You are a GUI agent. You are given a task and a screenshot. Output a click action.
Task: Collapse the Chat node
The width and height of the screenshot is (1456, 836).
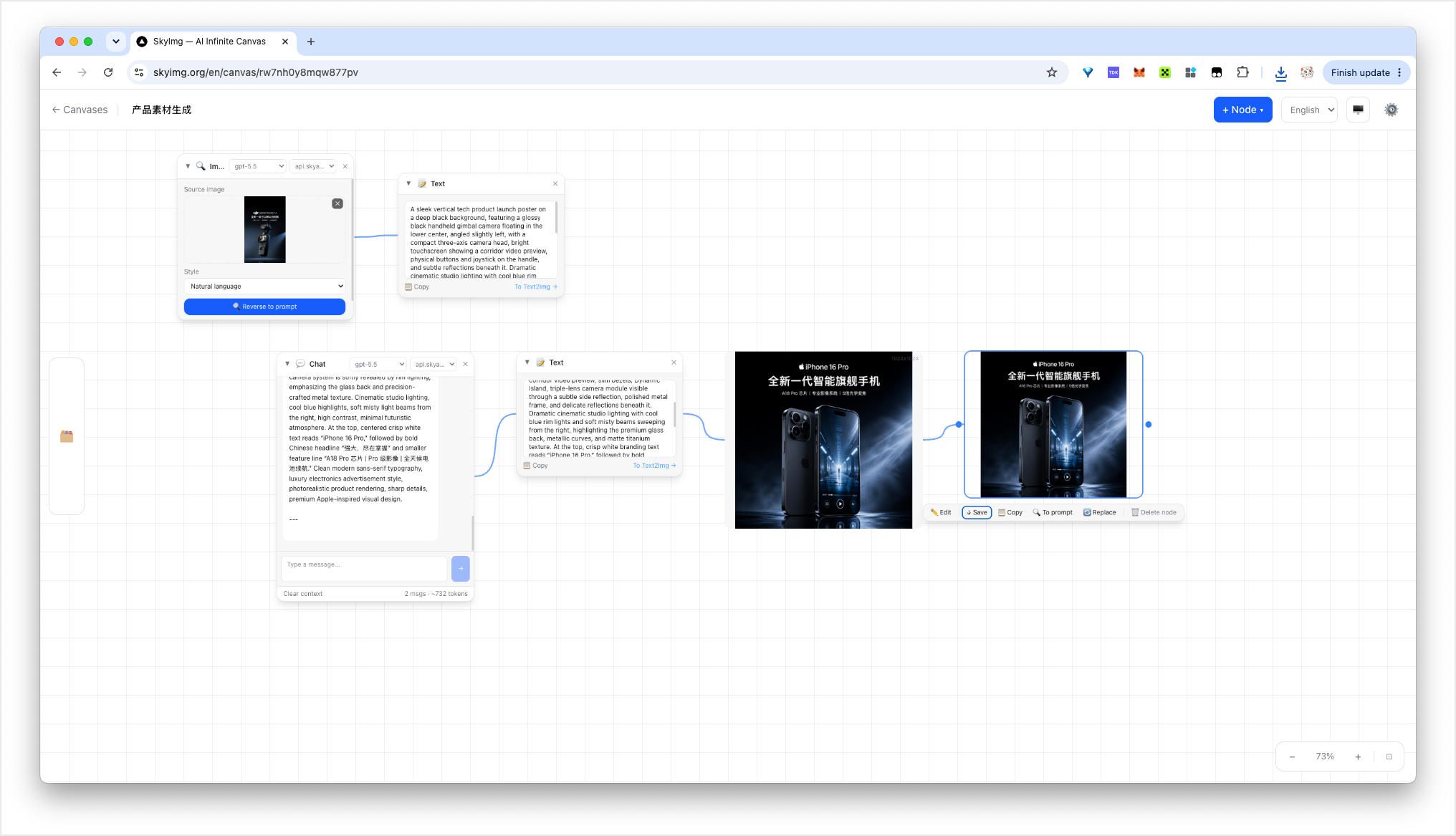(287, 364)
